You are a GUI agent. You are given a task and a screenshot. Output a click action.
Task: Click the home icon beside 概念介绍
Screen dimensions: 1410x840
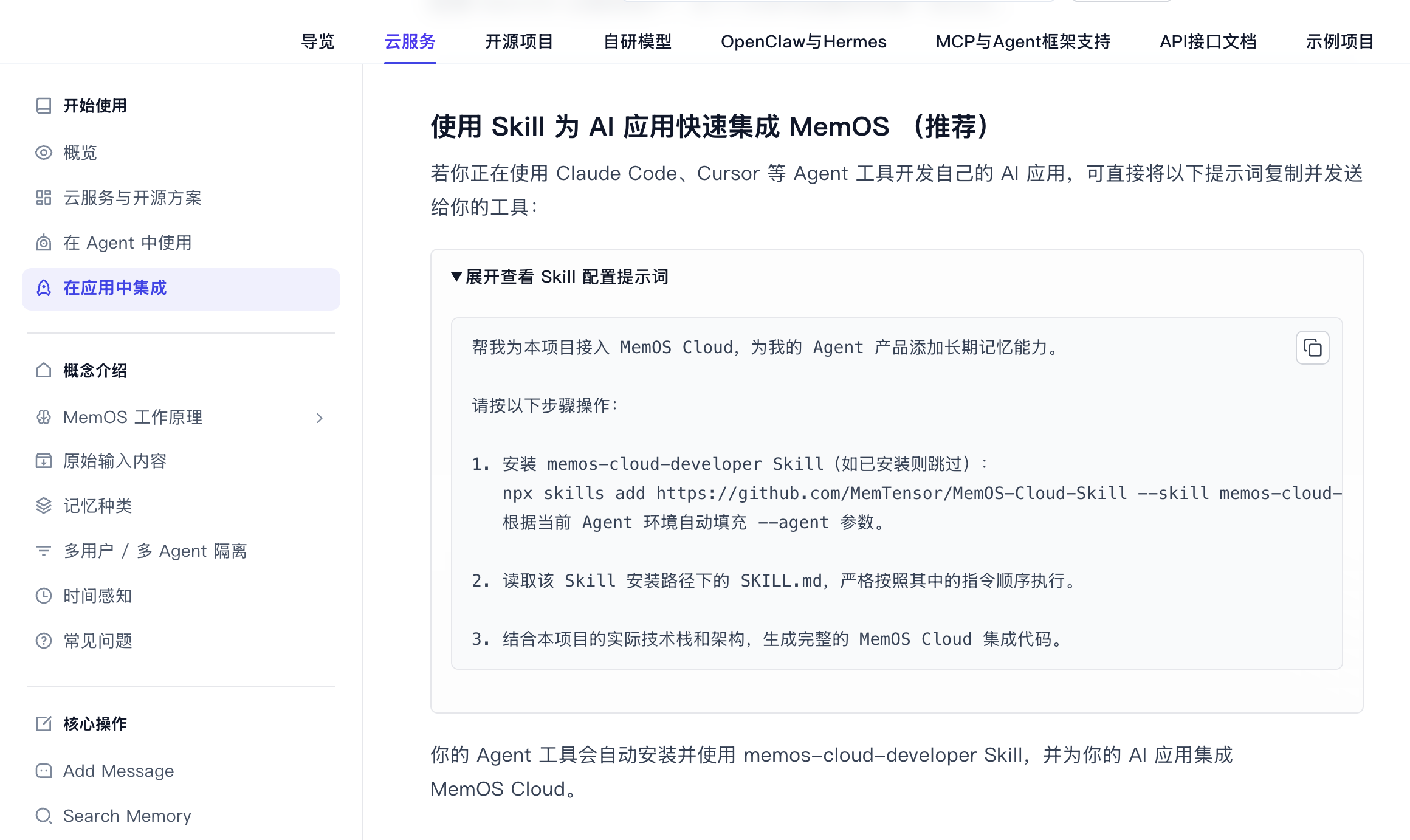click(x=44, y=370)
